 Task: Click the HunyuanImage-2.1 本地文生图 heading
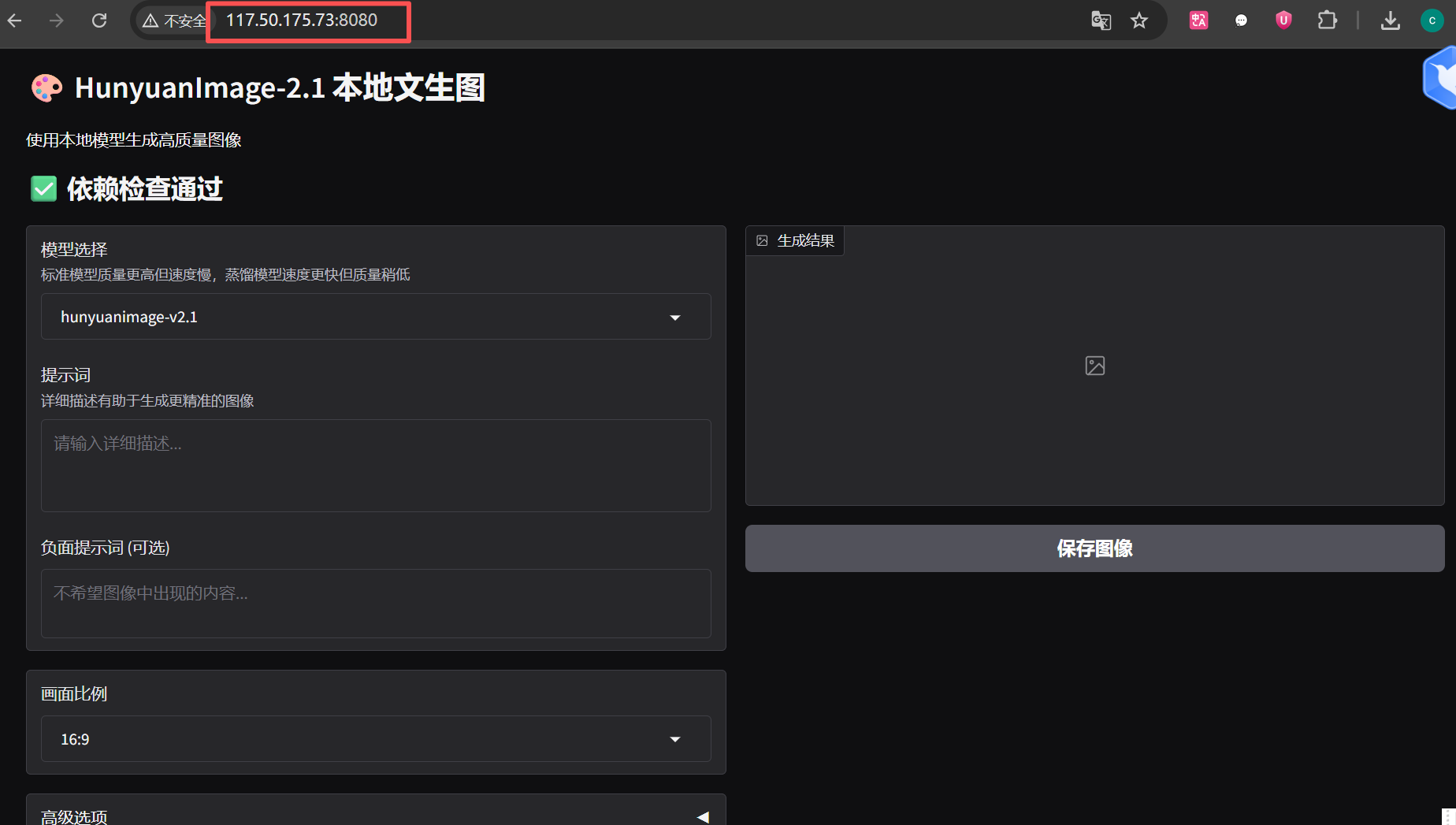(x=280, y=87)
